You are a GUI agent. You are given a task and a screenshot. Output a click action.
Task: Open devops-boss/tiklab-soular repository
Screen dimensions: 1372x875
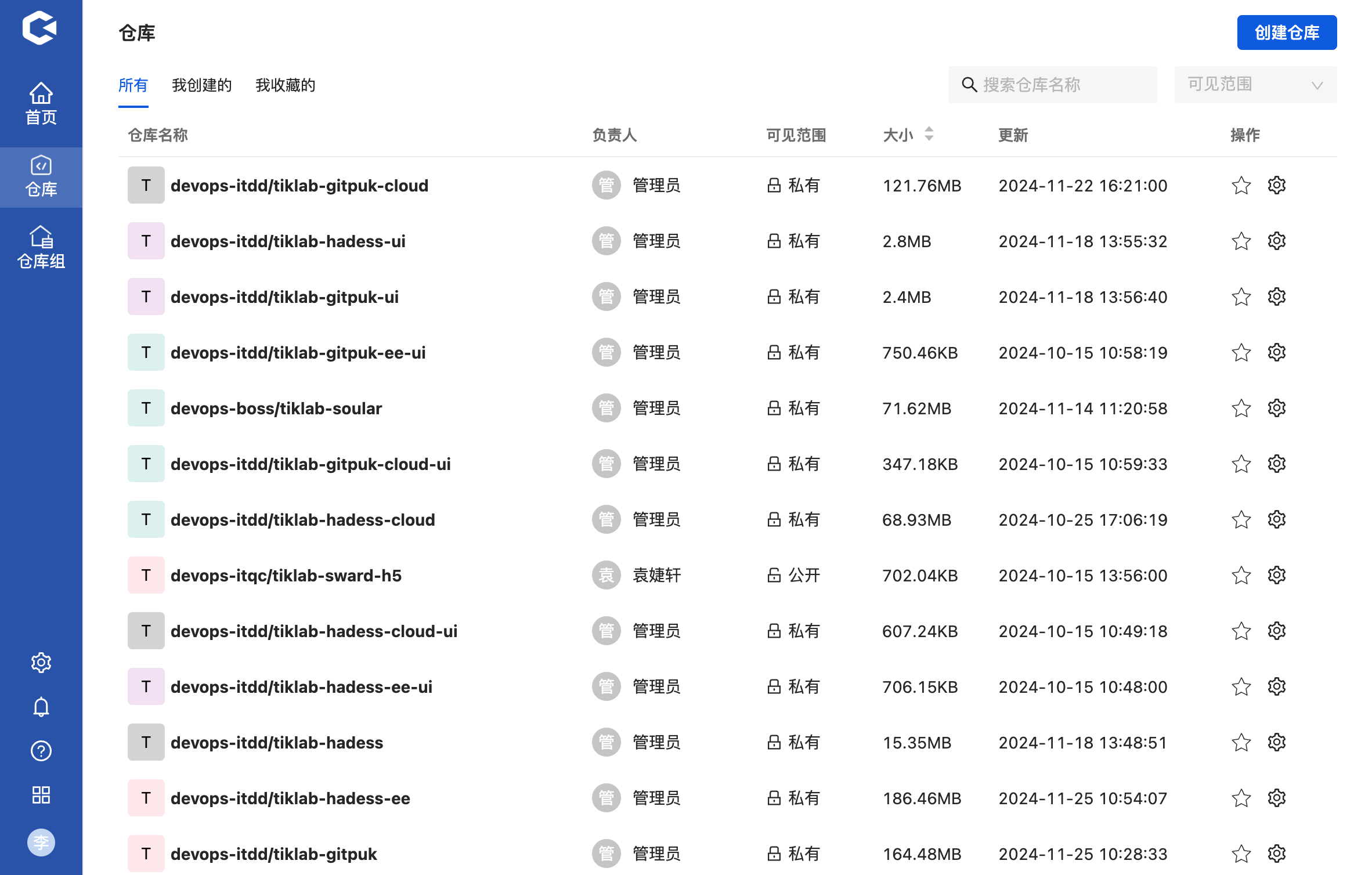(x=276, y=408)
